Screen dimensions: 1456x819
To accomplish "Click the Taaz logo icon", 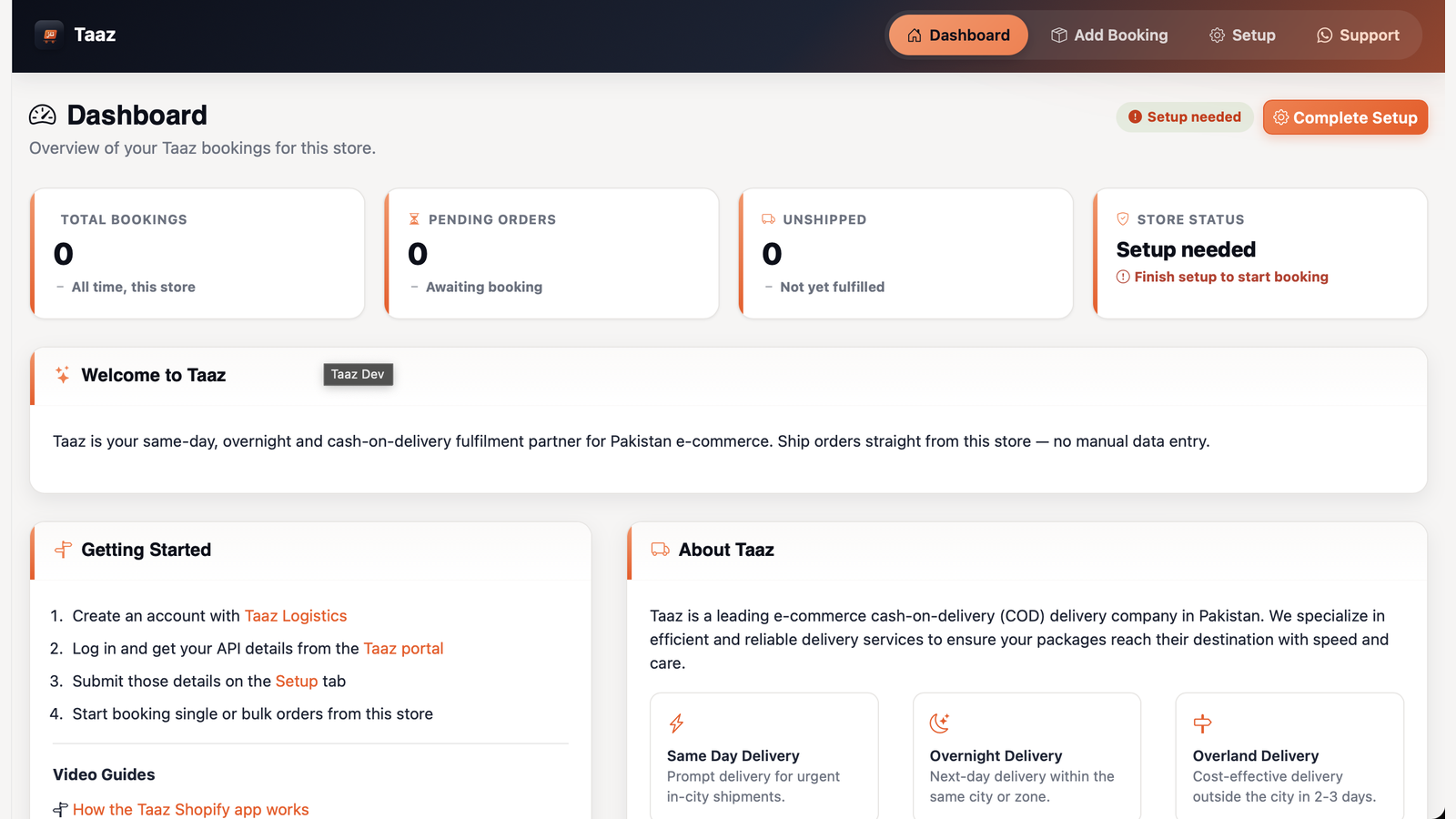I will click(x=49, y=35).
